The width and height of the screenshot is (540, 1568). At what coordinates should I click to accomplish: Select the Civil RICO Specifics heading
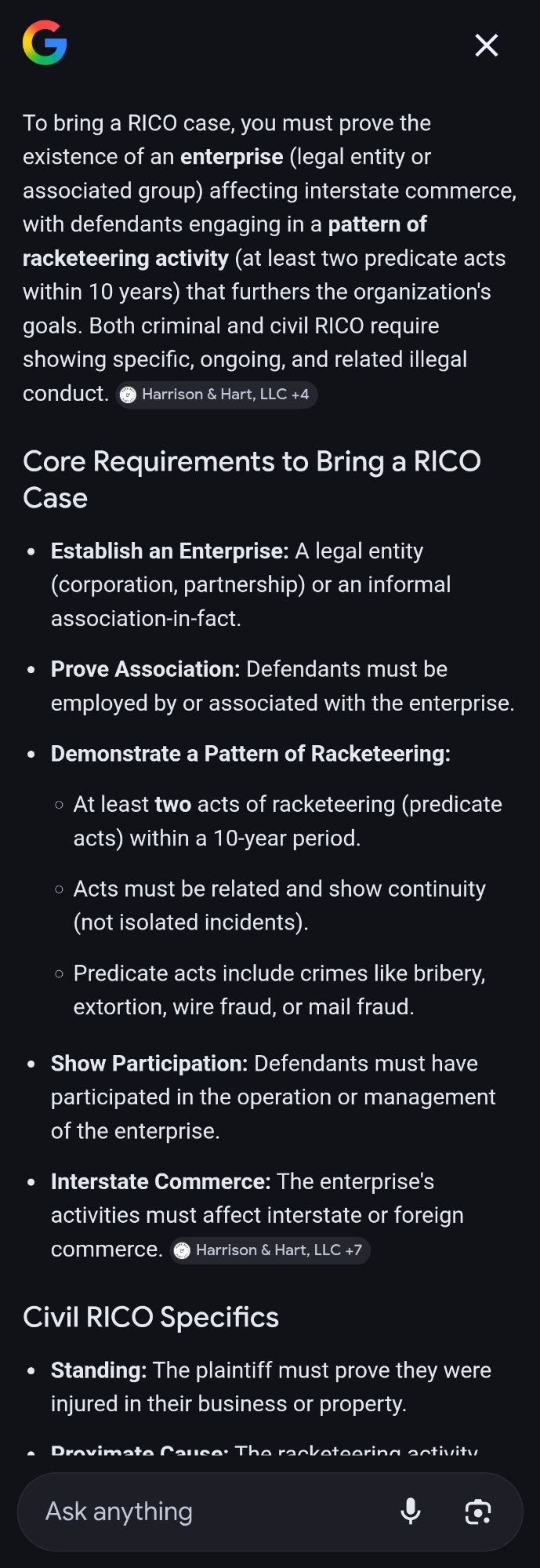coord(150,1317)
